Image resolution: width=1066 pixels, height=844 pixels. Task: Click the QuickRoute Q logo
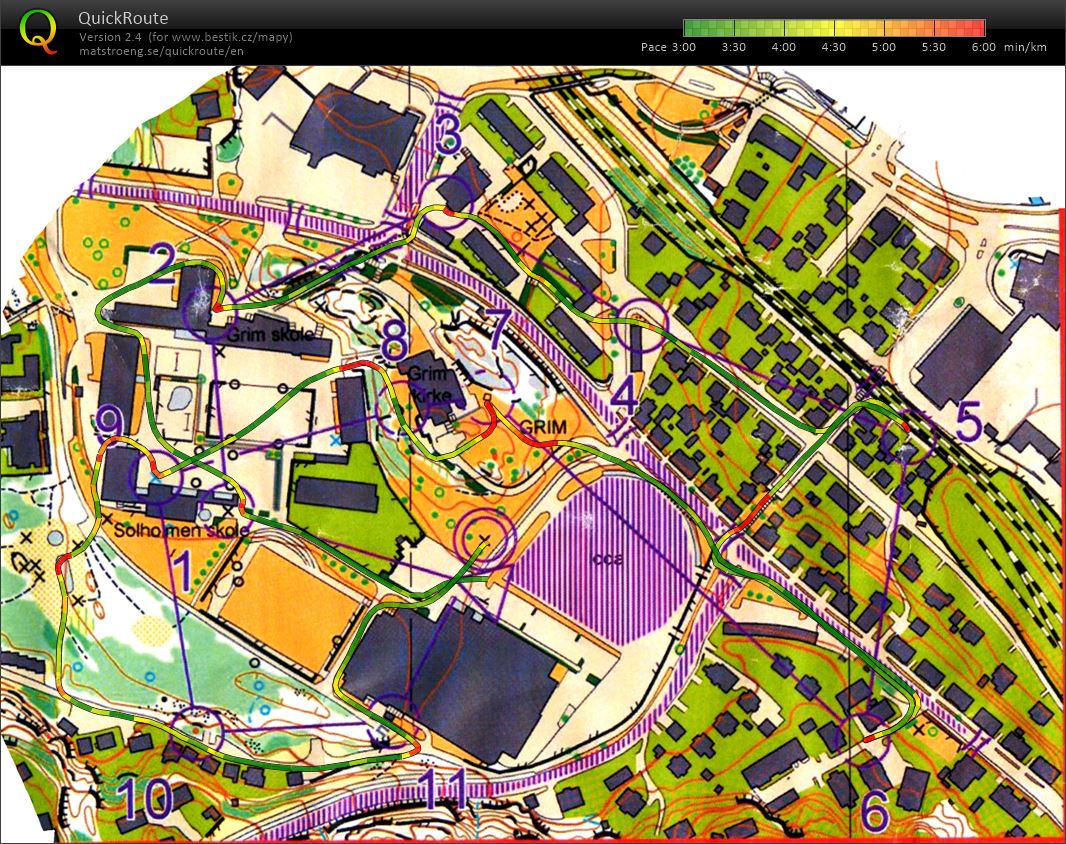pyautogui.click(x=39, y=31)
